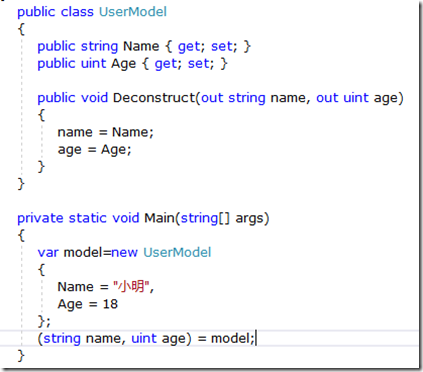Viewport: 423px width, 372px height.
Task: Click the Age property identifier
Action: click(123, 64)
